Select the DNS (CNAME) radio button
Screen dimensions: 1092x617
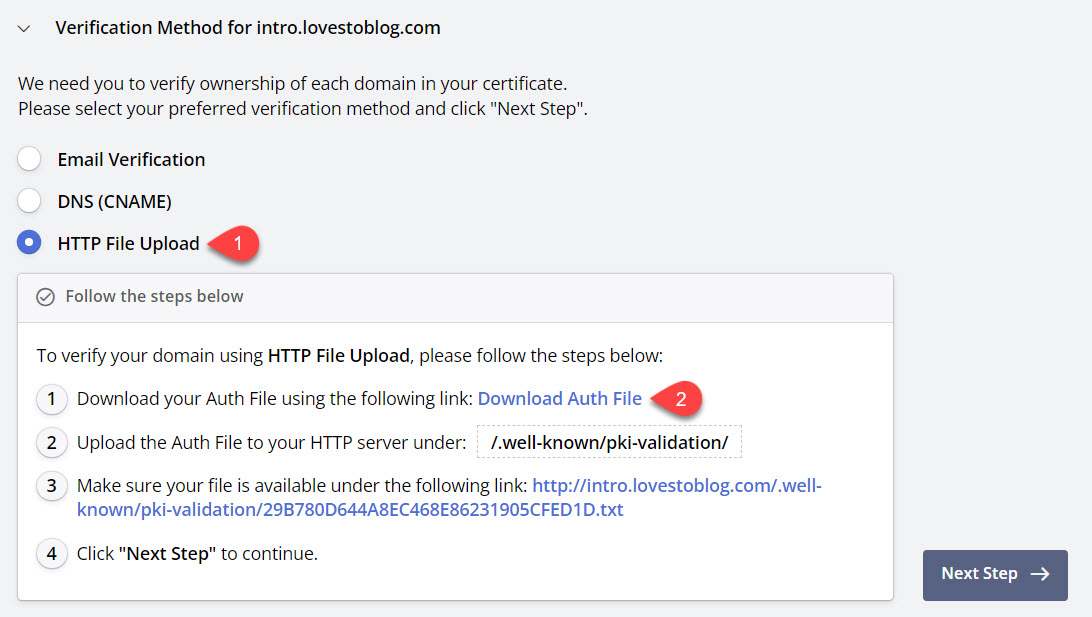click(x=29, y=201)
